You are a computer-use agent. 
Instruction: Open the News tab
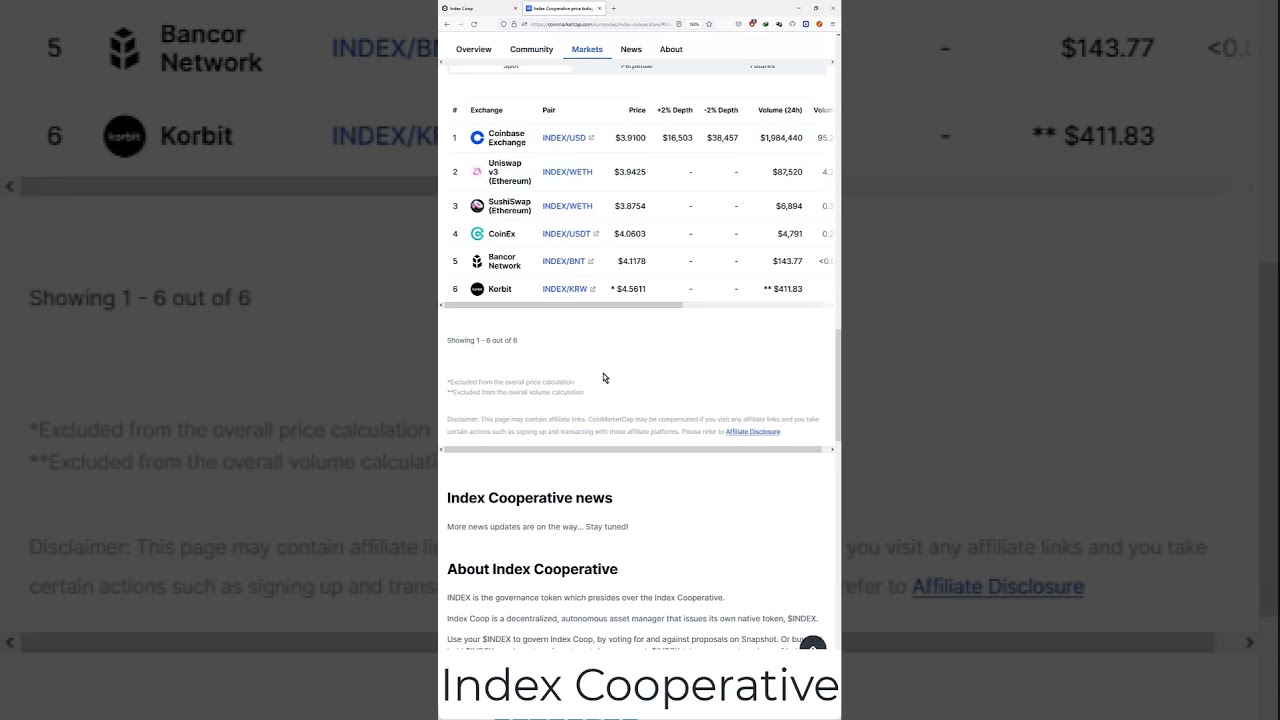click(x=631, y=49)
